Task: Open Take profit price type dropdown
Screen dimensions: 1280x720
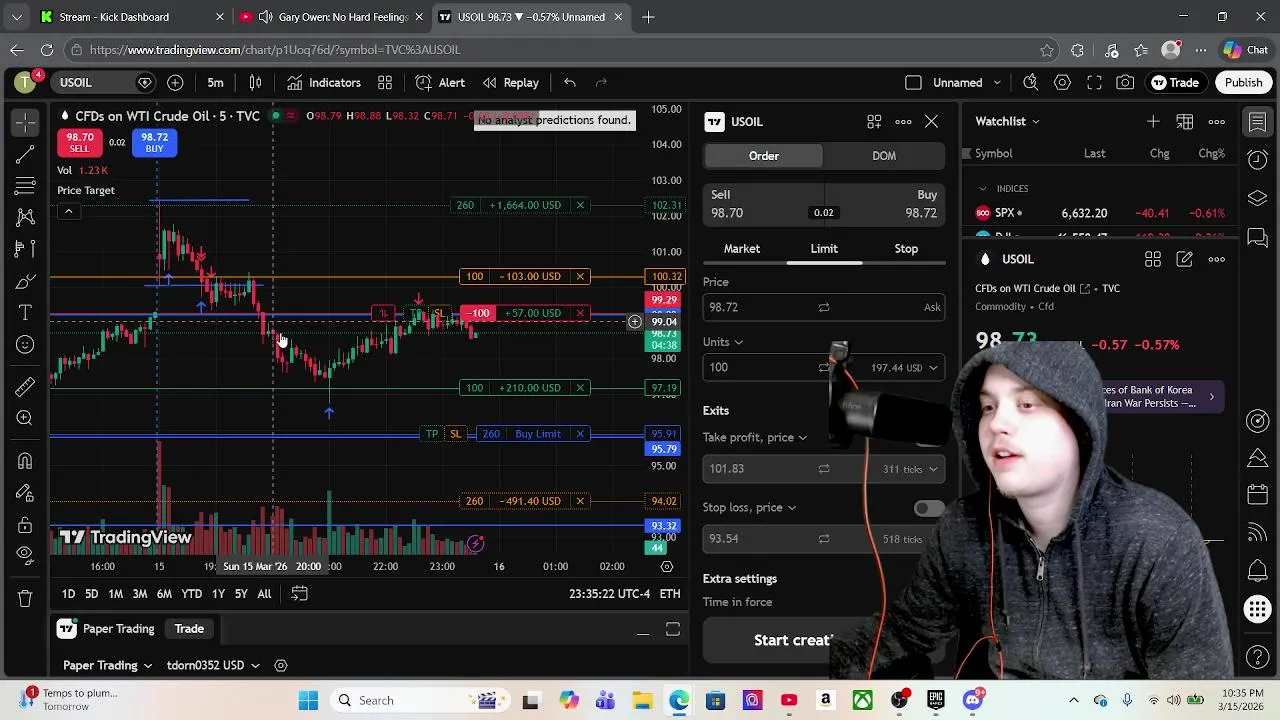Action: tap(755, 437)
